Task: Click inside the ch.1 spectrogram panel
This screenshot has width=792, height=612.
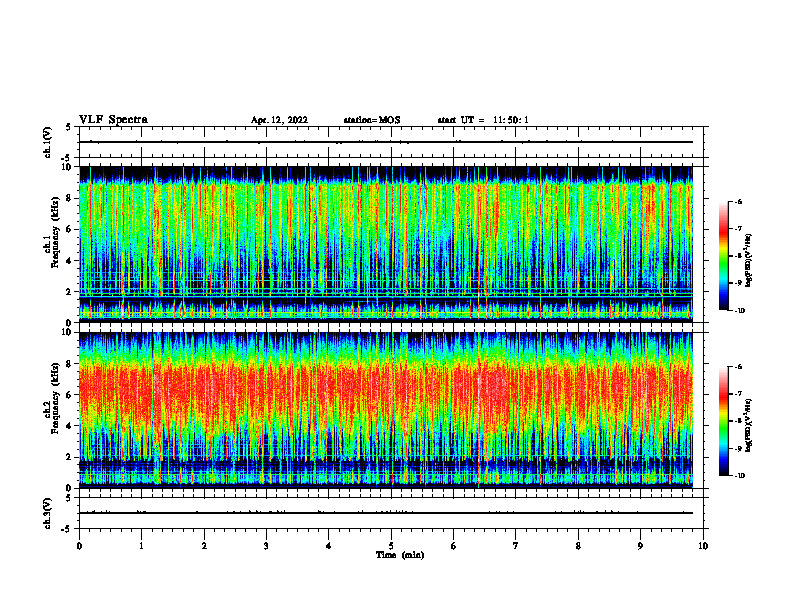Action: click(386, 244)
